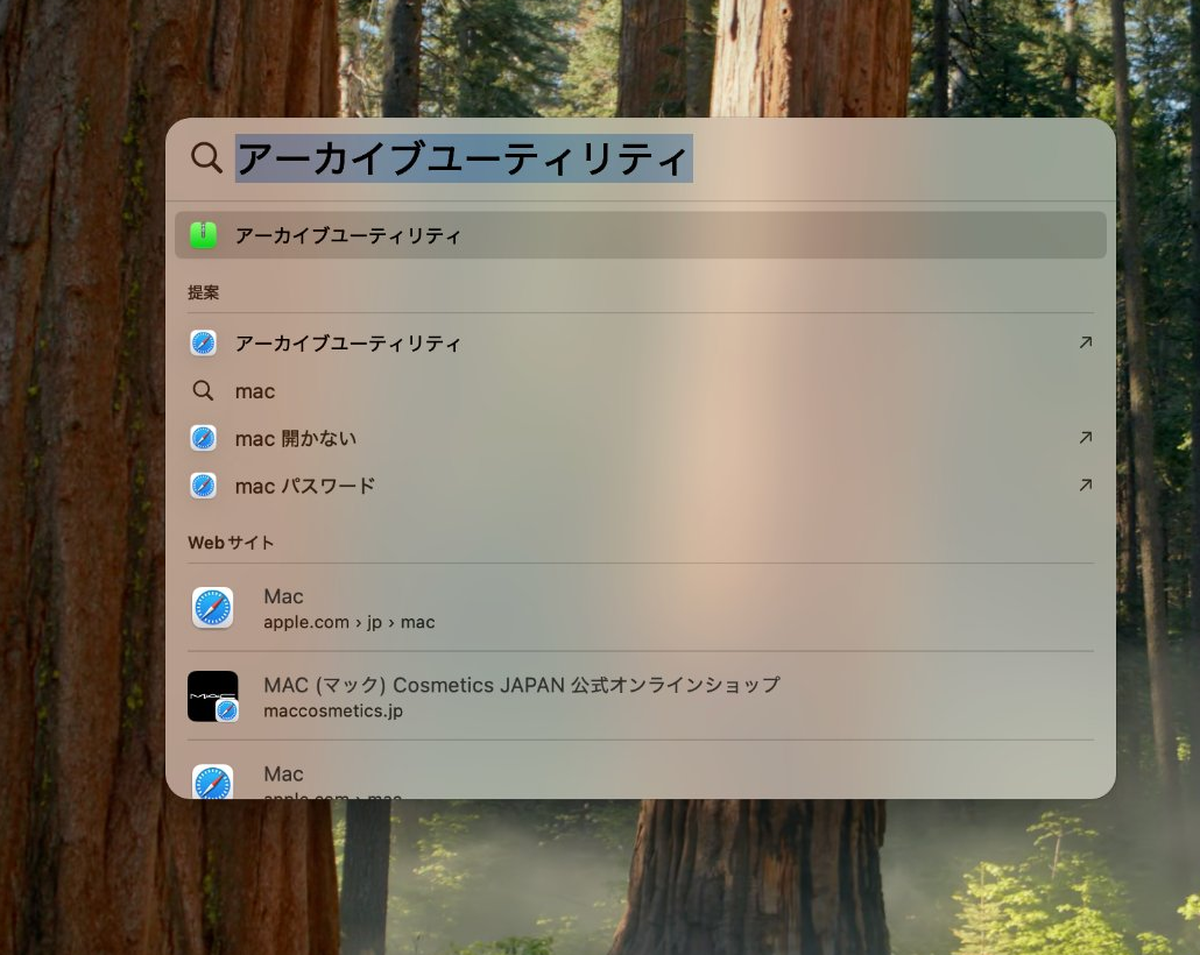This screenshot has height=955, width=1200.
Task: Open MAC (マック) Cosmetics JAPAN title link
Action: 521,685
